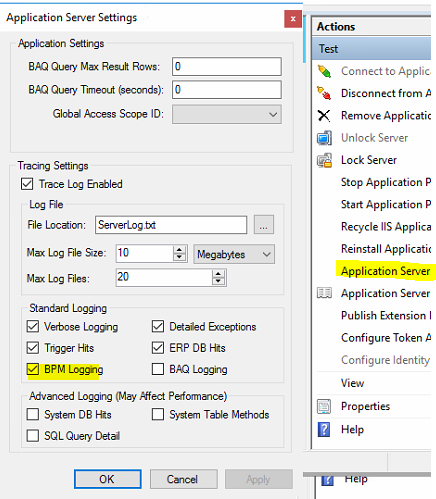Increase Max Log Files with up arrow

click(218, 274)
